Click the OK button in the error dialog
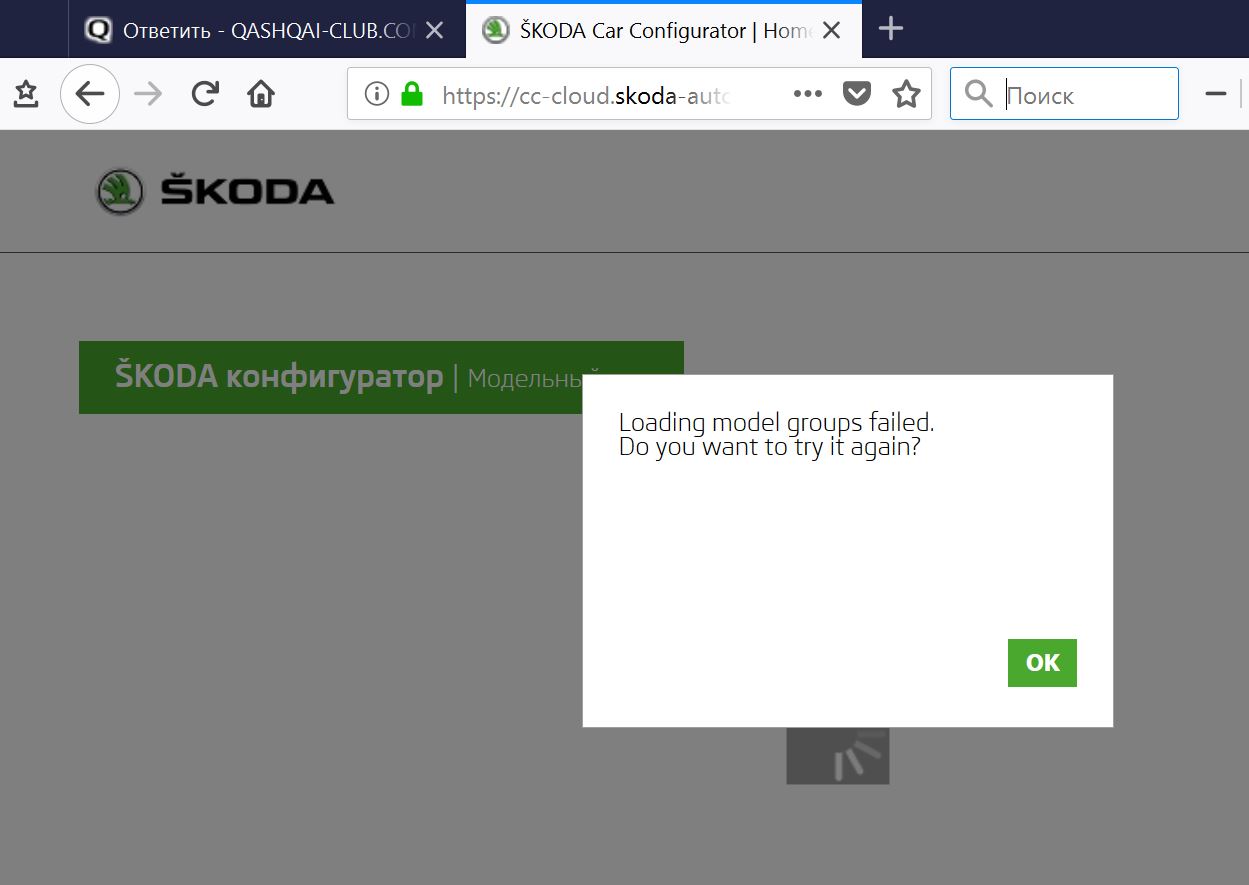 pos(1042,663)
